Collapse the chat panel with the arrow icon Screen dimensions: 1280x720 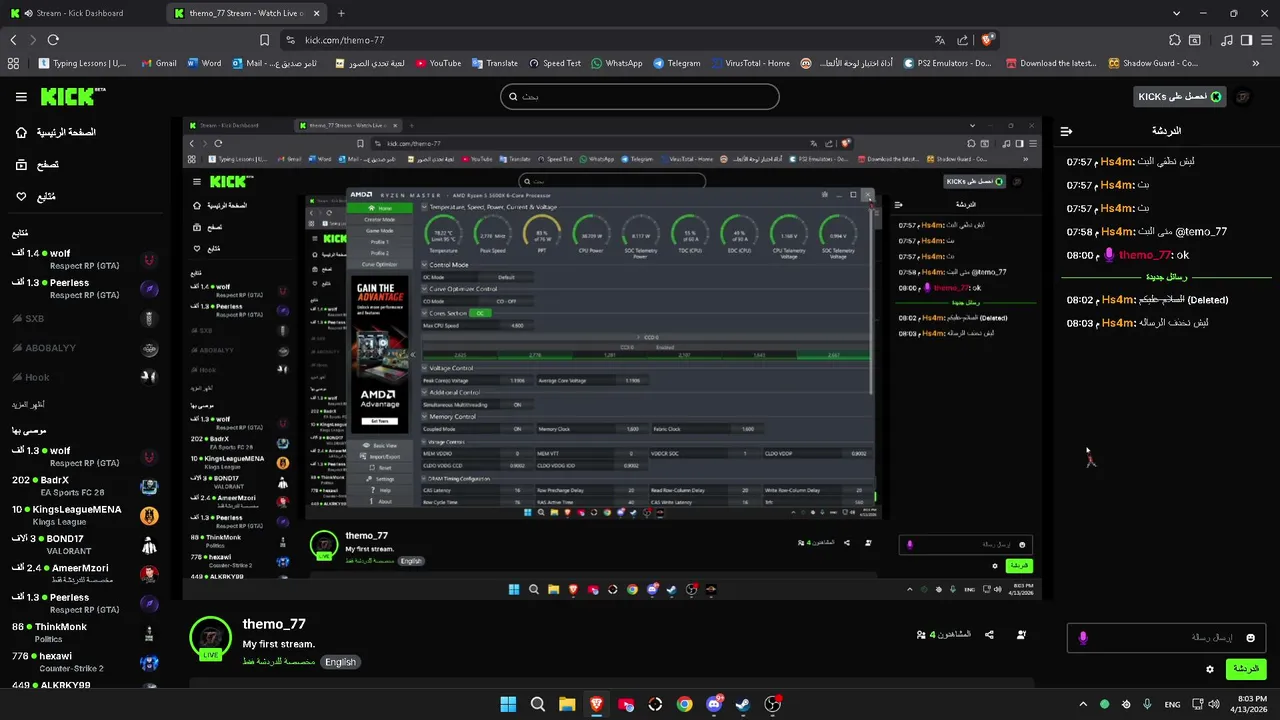click(1066, 131)
